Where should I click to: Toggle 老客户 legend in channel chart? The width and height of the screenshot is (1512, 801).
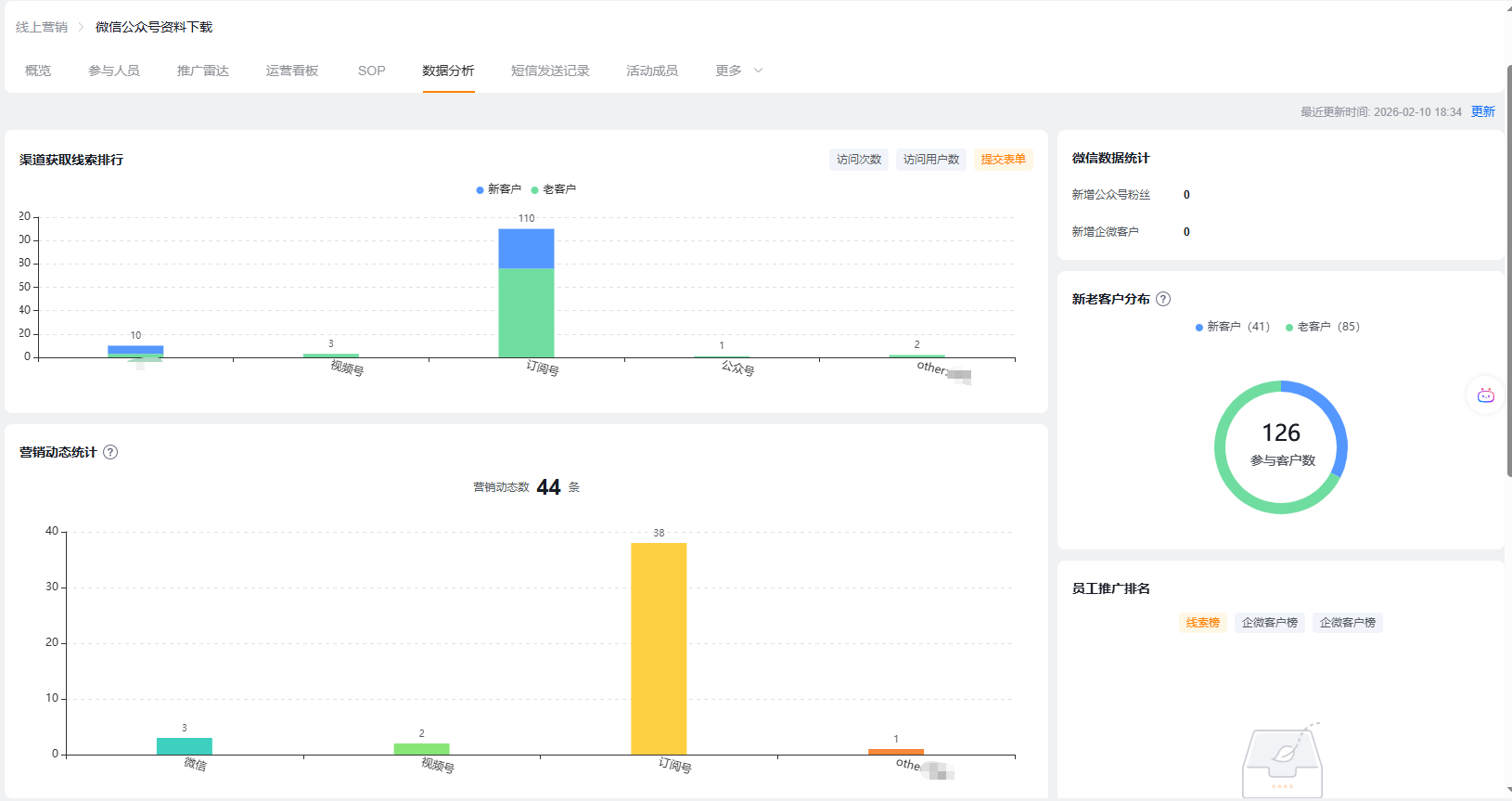click(554, 189)
